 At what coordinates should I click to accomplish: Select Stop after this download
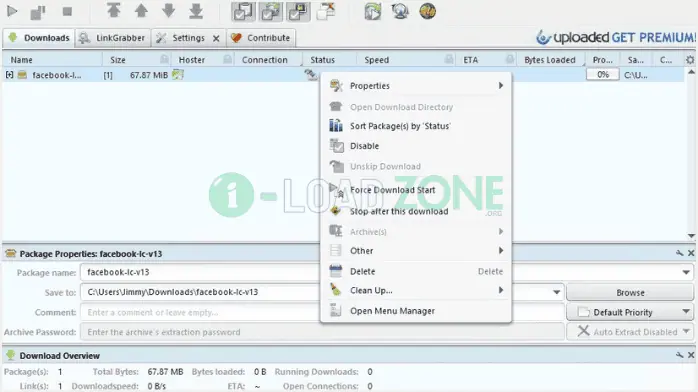pyautogui.click(x=416, y=211)
